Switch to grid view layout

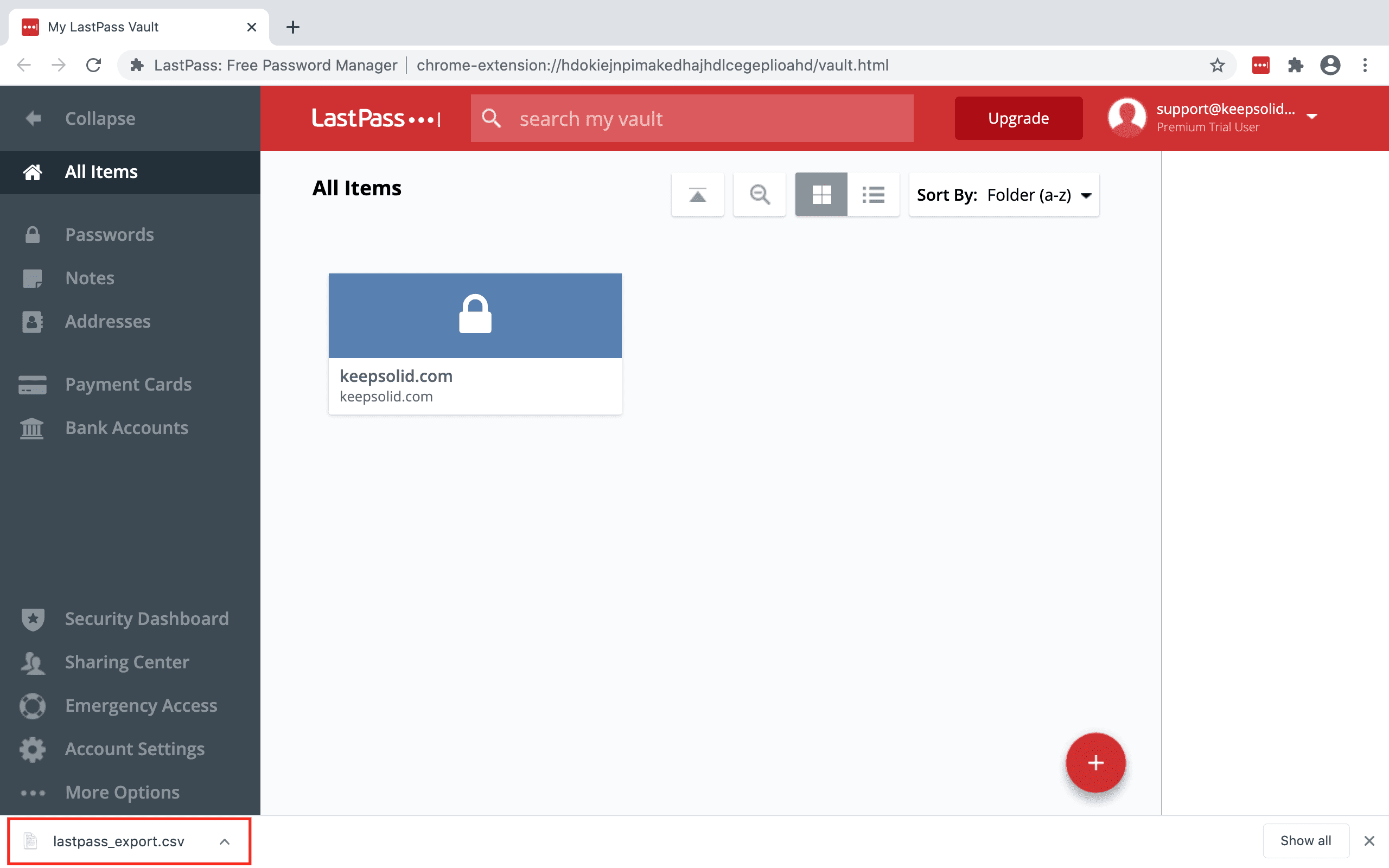coord(821,195)
